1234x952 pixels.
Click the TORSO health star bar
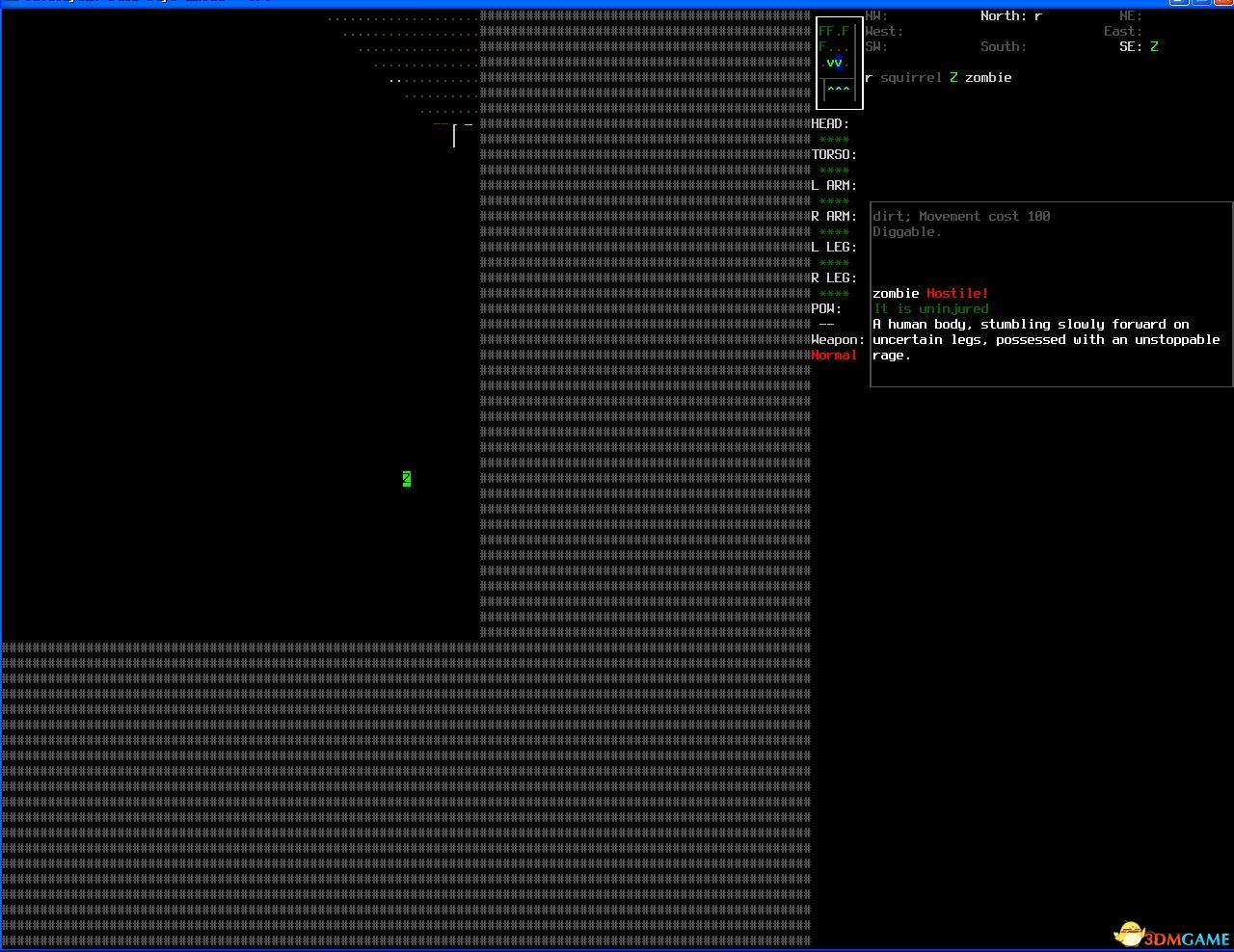(x=834, y=171)
